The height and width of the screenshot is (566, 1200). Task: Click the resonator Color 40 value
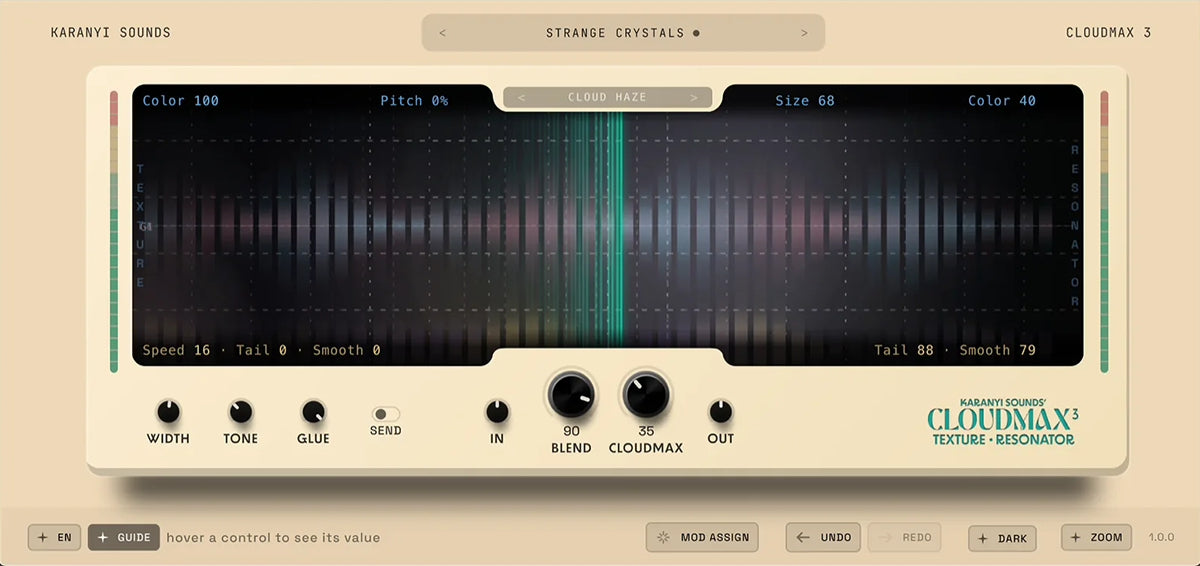pyautogui.click(x=1002, y=101)
